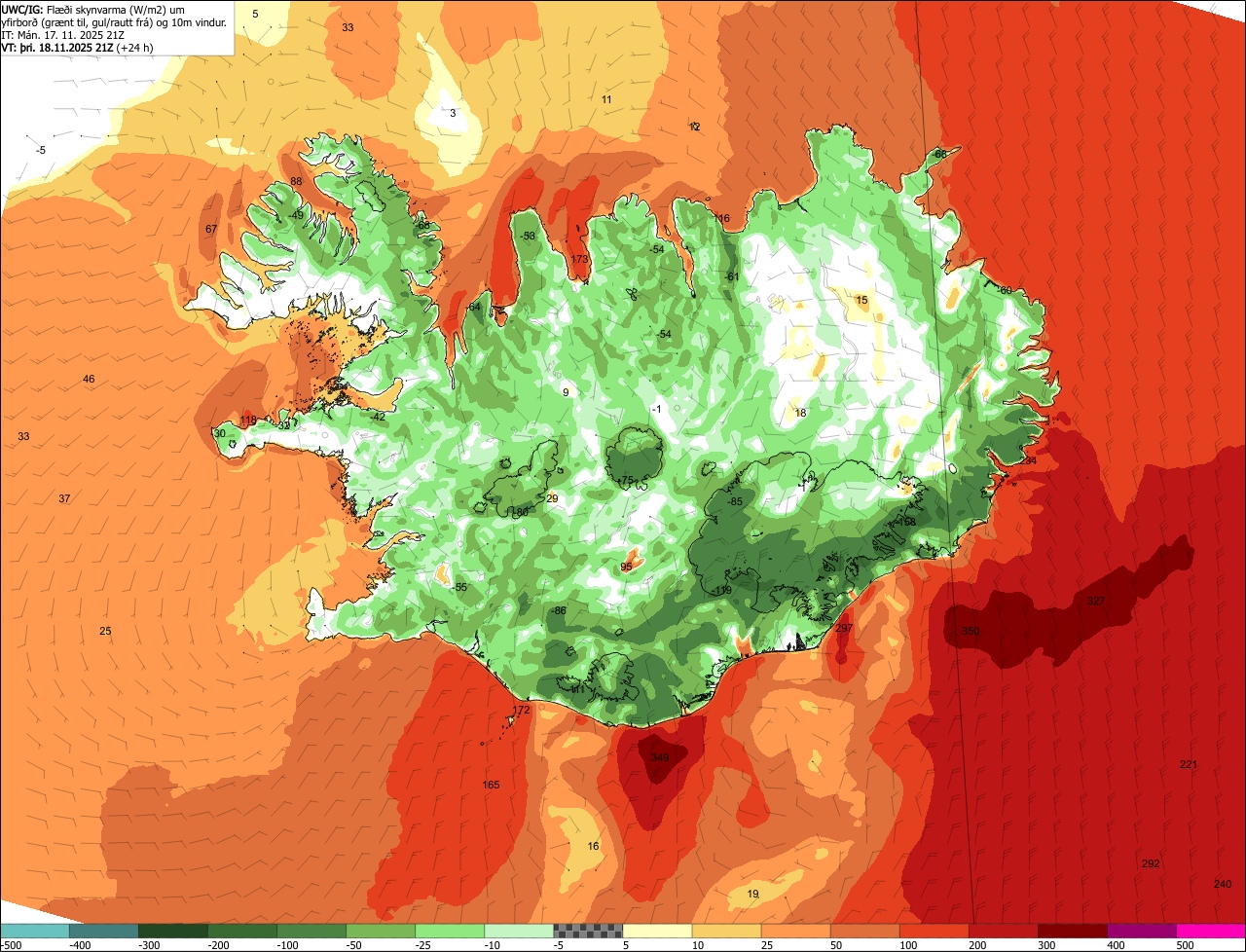Click the '-85' value on Vatnajökull
This screenshot has height=952, width=1246.
click(x=734, y=501)
